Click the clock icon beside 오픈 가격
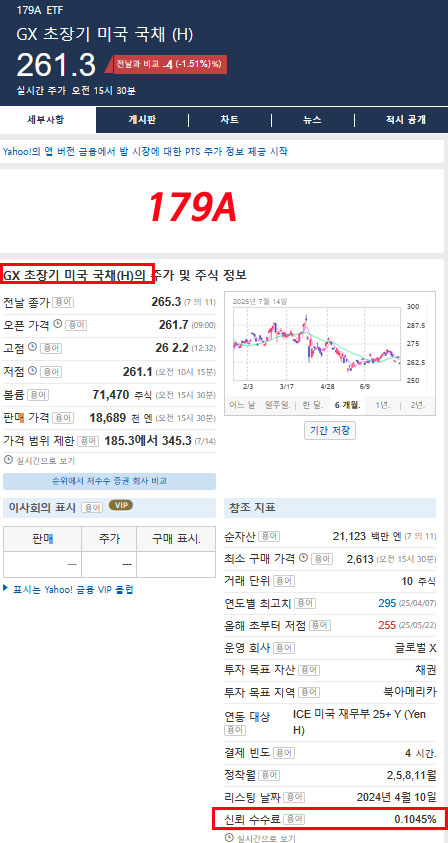448x843 pixels. (x=58, y=324)
